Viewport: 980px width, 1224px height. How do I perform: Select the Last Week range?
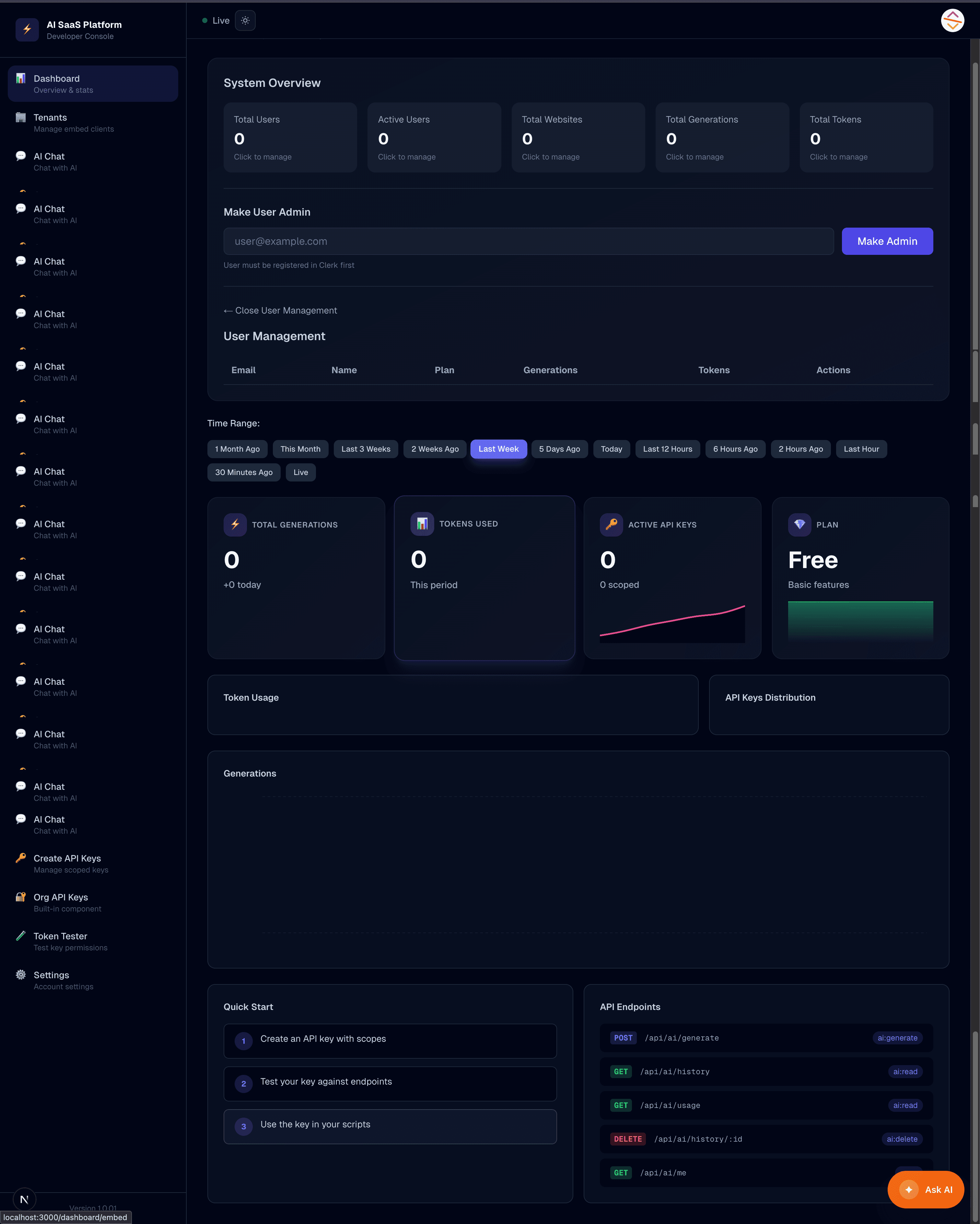(498, 449)
